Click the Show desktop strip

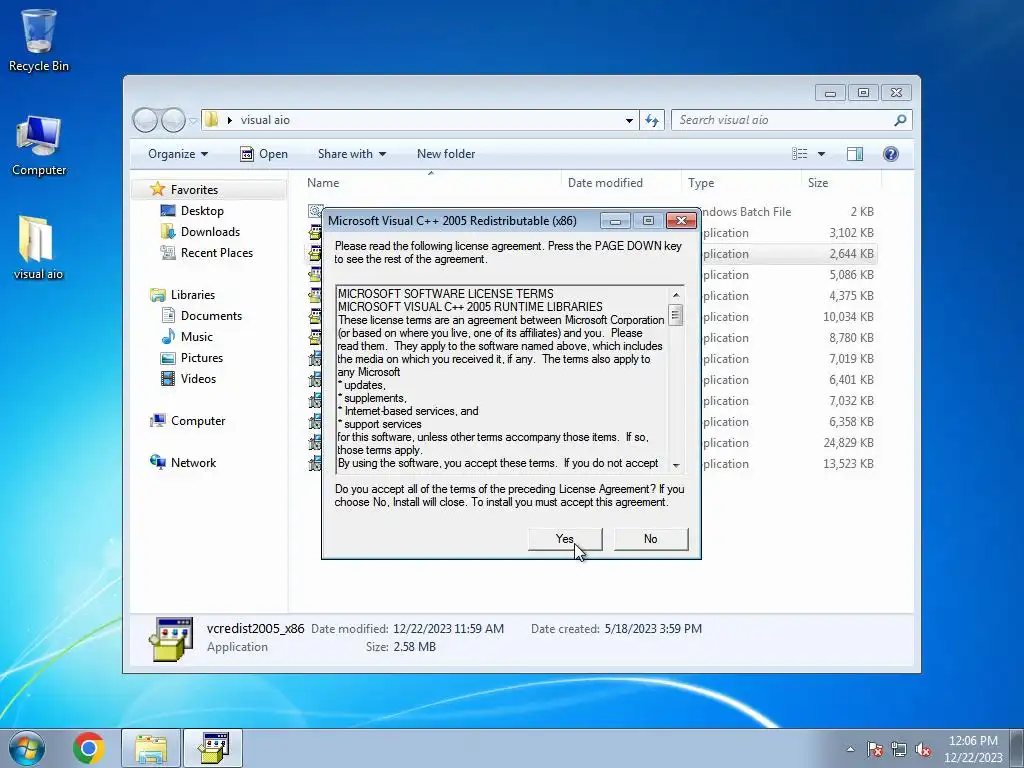tap(1017, 748)
